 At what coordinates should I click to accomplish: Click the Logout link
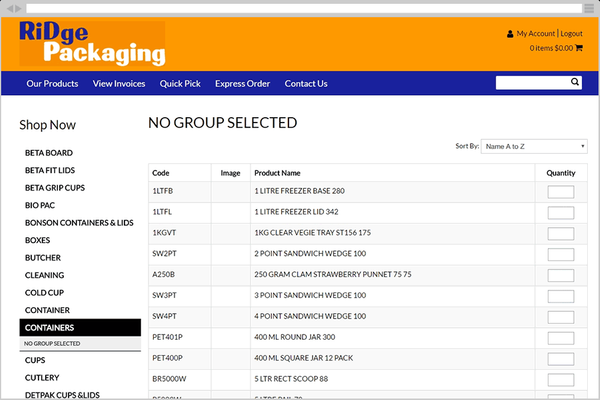(571, 34)
